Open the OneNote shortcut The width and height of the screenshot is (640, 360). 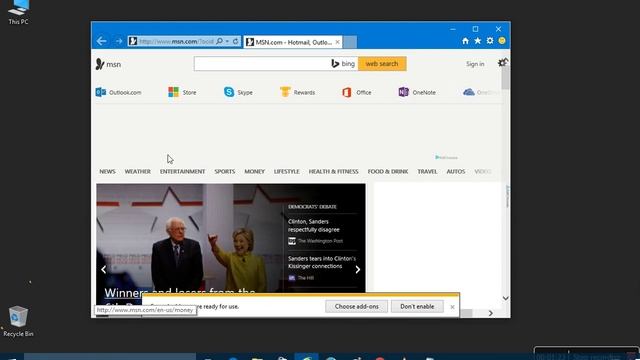417,93
